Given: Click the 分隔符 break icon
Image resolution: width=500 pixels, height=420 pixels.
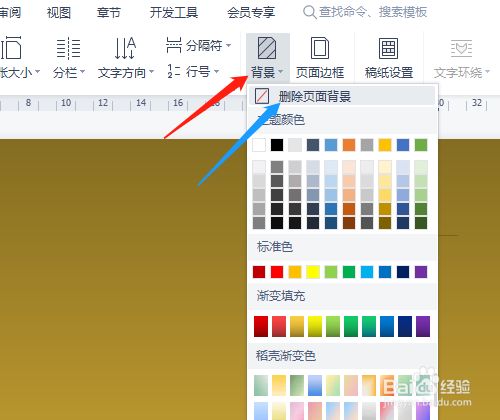Looking at the screenshot, I should [x=174, y=45].
